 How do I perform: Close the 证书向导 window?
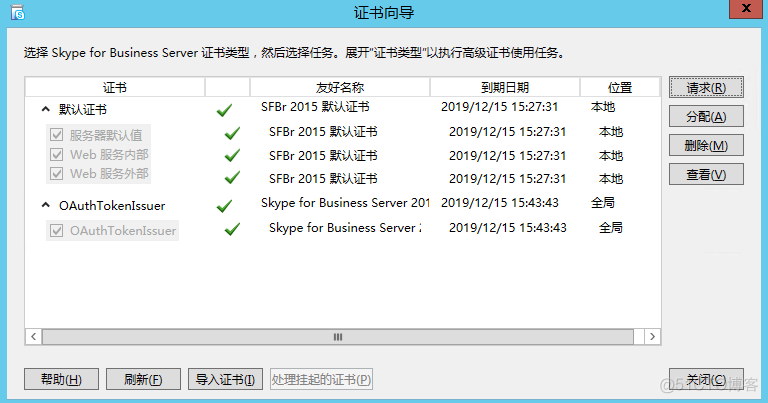(x=745, y=9)
